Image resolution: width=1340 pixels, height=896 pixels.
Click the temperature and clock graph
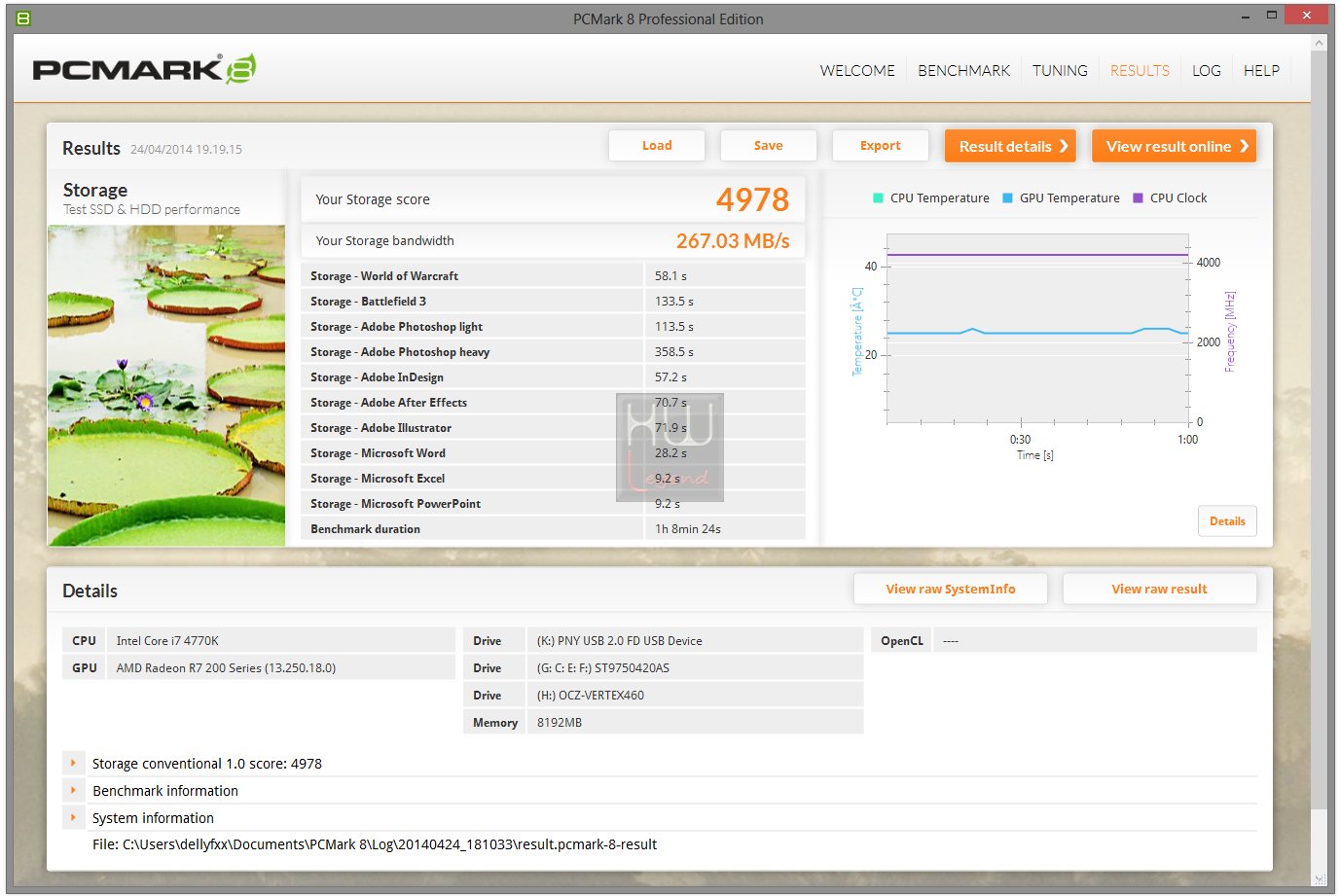(1037, 329)
